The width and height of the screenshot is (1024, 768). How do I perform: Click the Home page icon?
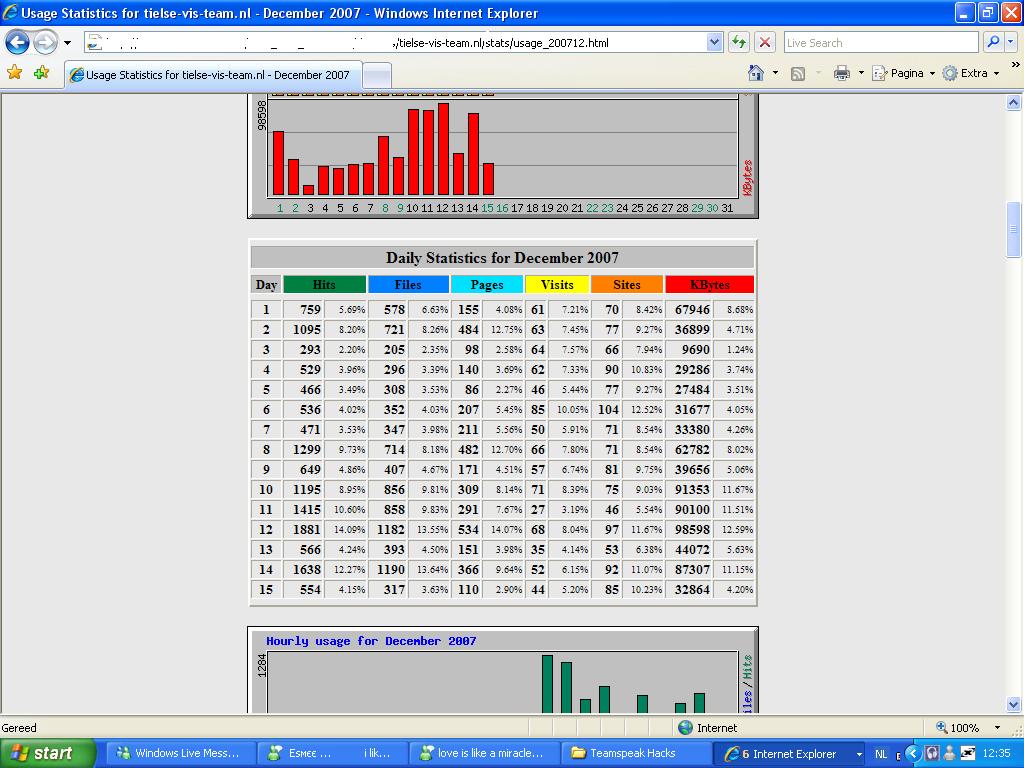pyautogui.click(x=756, y=73)
